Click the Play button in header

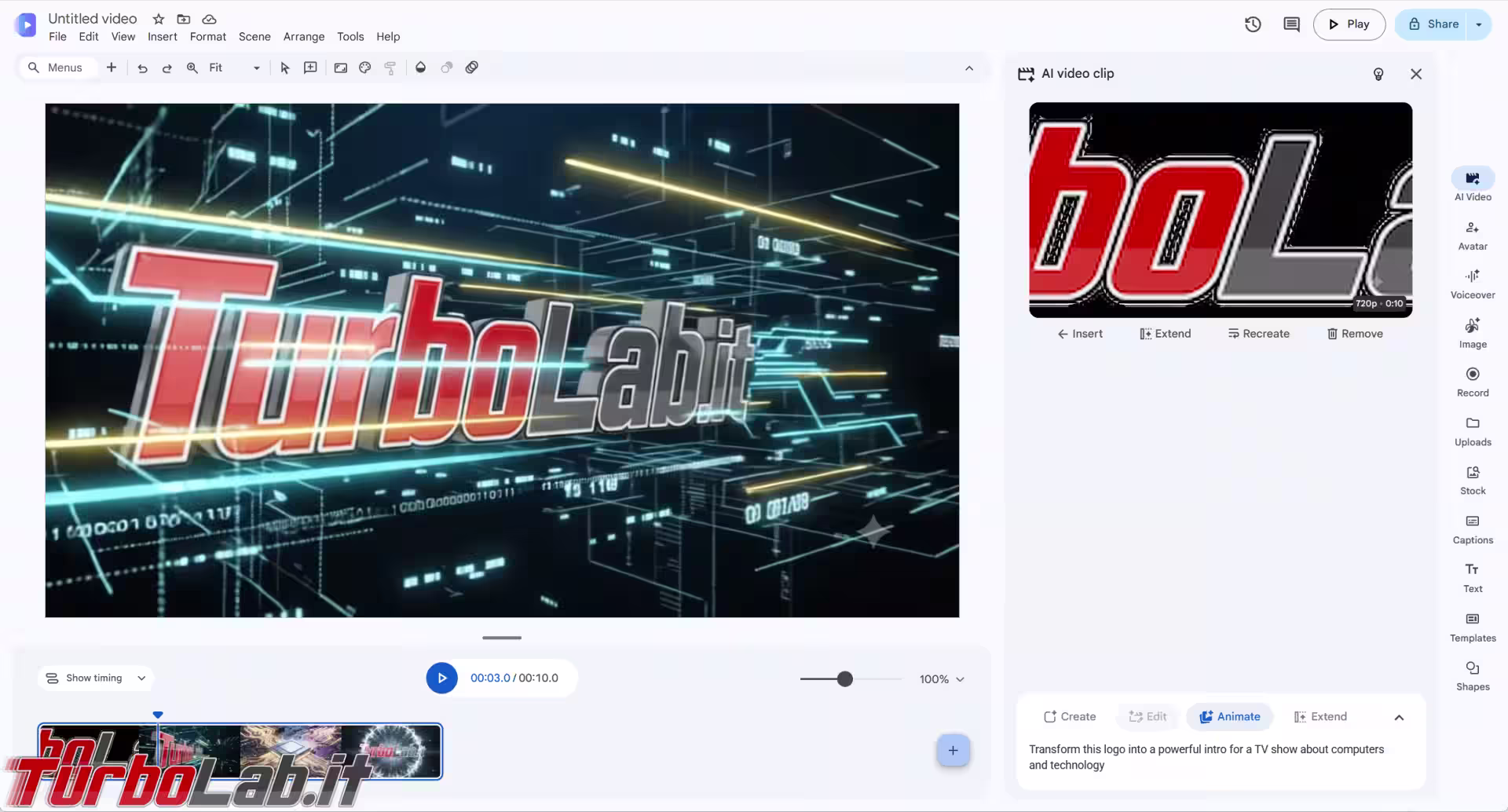(x=1349, y=24)
